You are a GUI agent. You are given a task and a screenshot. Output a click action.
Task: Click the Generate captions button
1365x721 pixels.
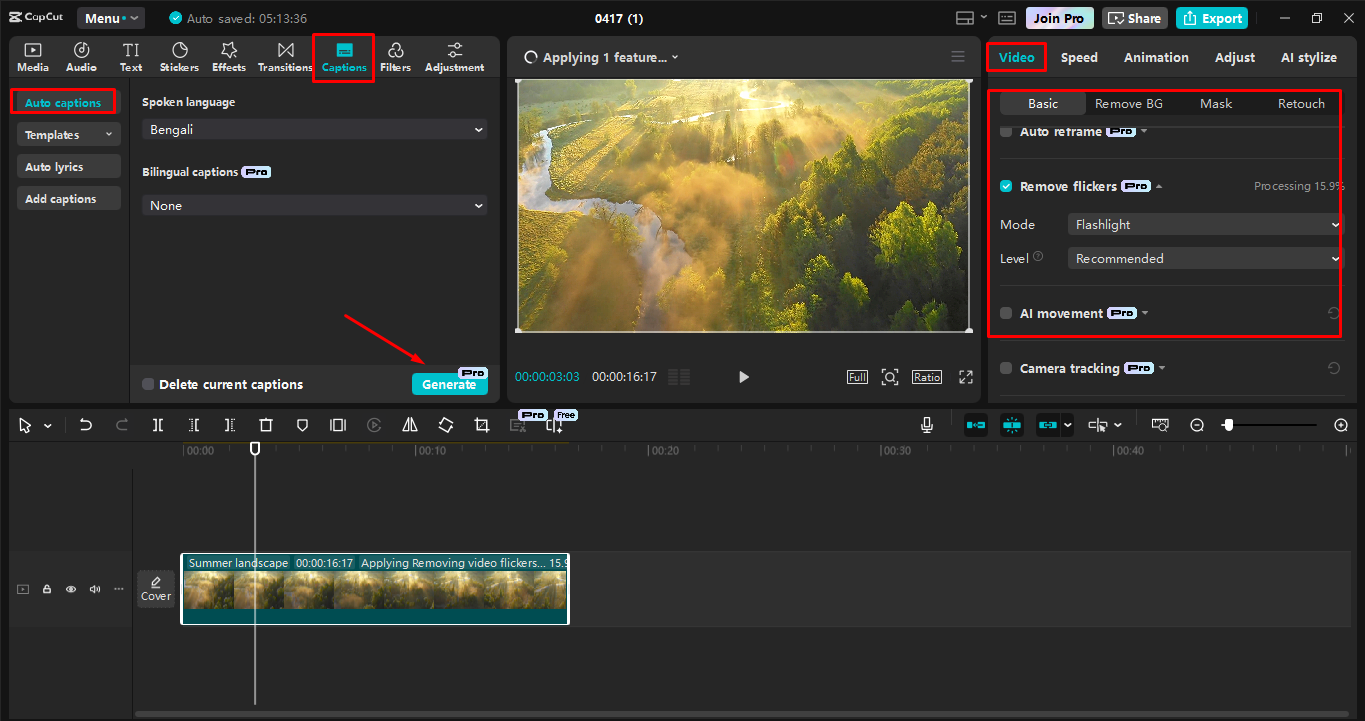click(449, 384)
